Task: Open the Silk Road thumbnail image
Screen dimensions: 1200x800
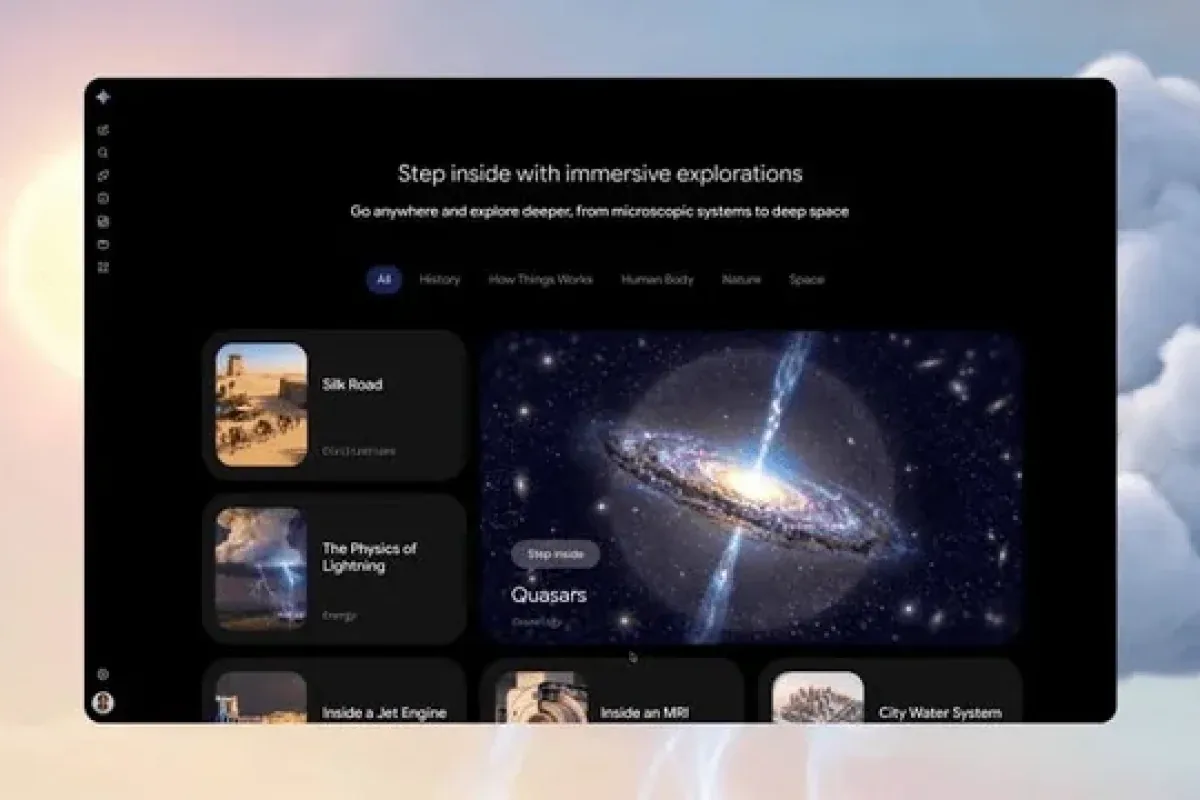Action: pyautogui.click(x=261, y=405)
